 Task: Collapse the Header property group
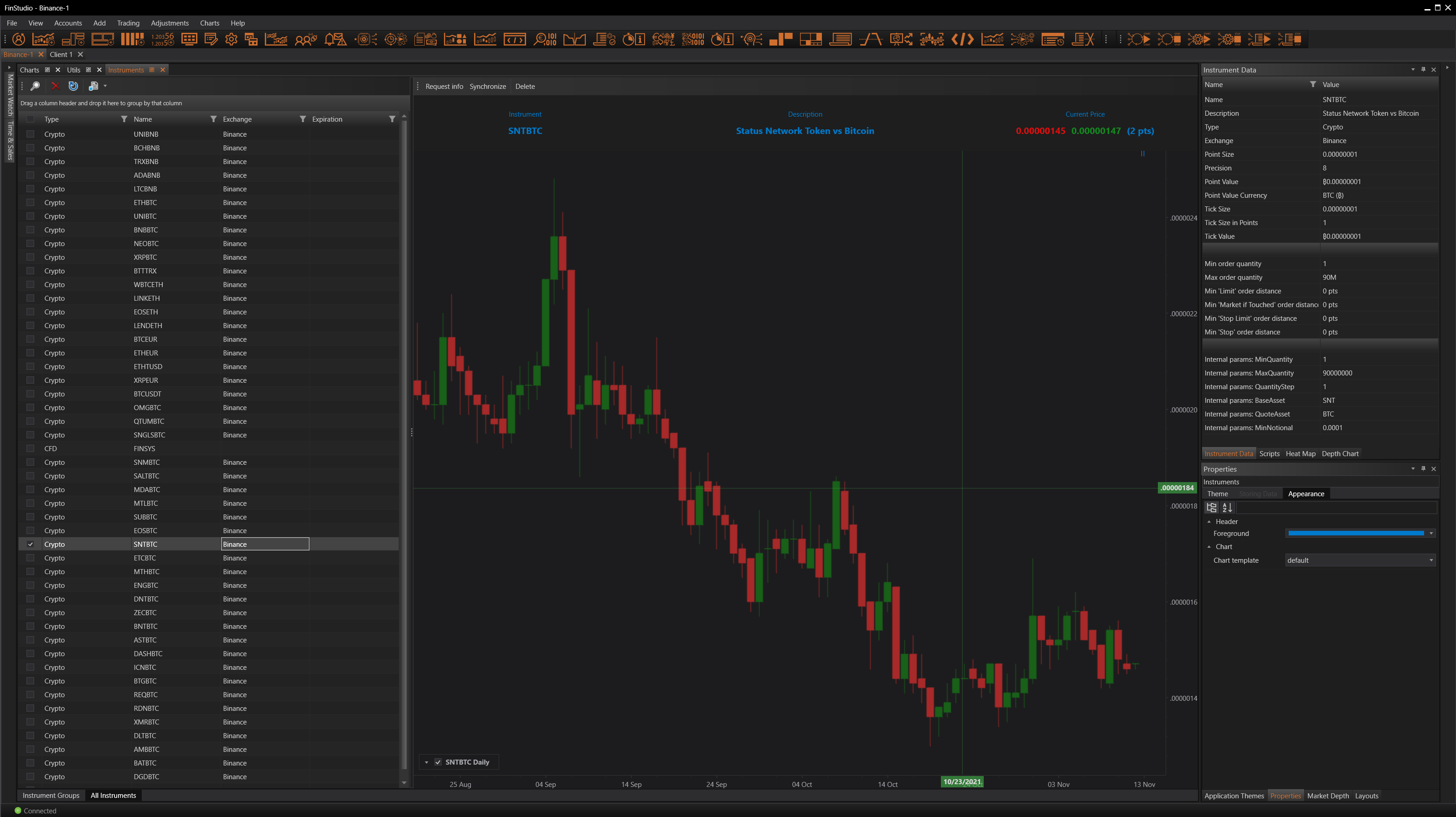pos(1209,521)
